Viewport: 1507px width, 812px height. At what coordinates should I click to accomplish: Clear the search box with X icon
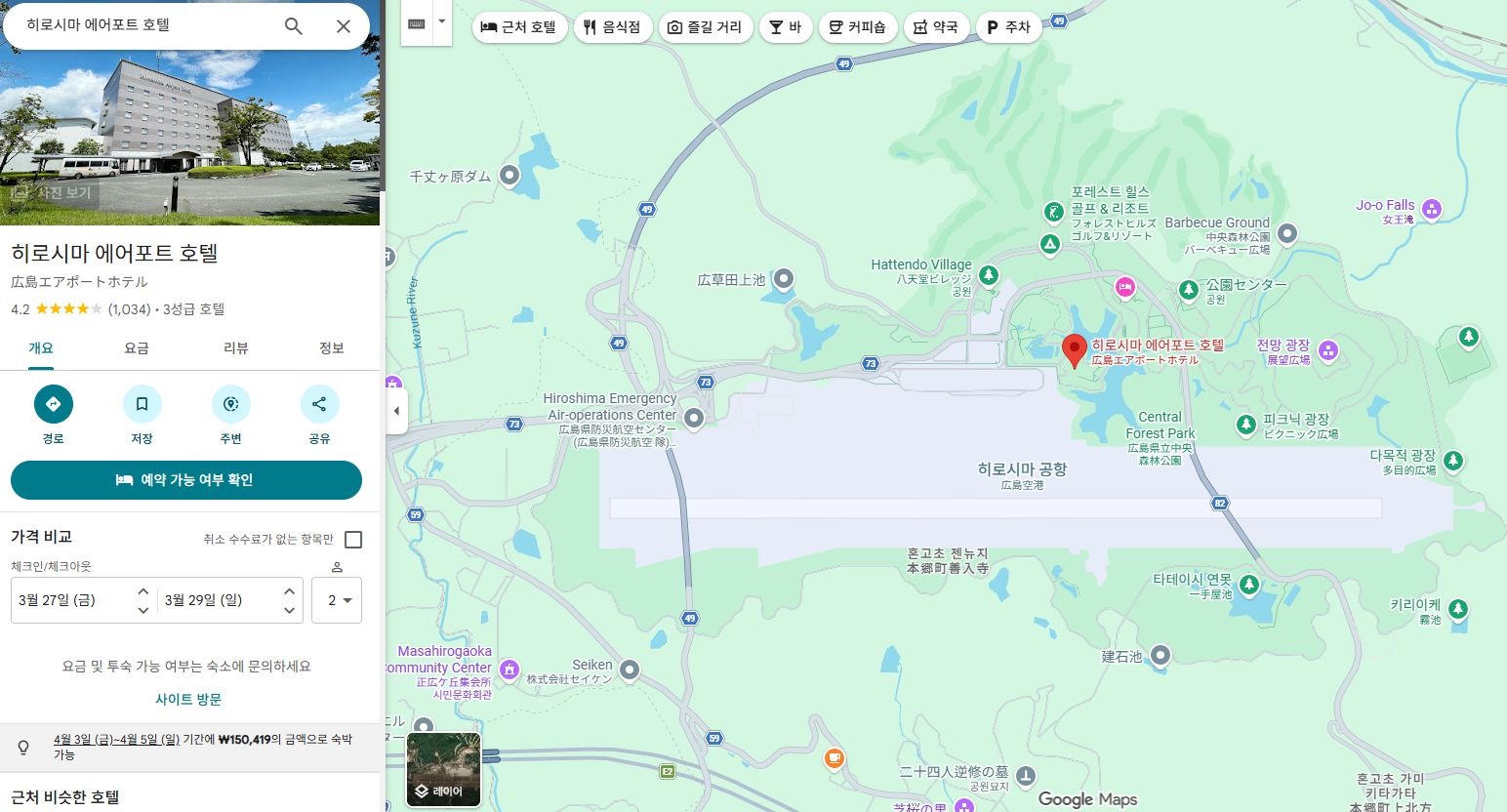click(x=344, y=26)
